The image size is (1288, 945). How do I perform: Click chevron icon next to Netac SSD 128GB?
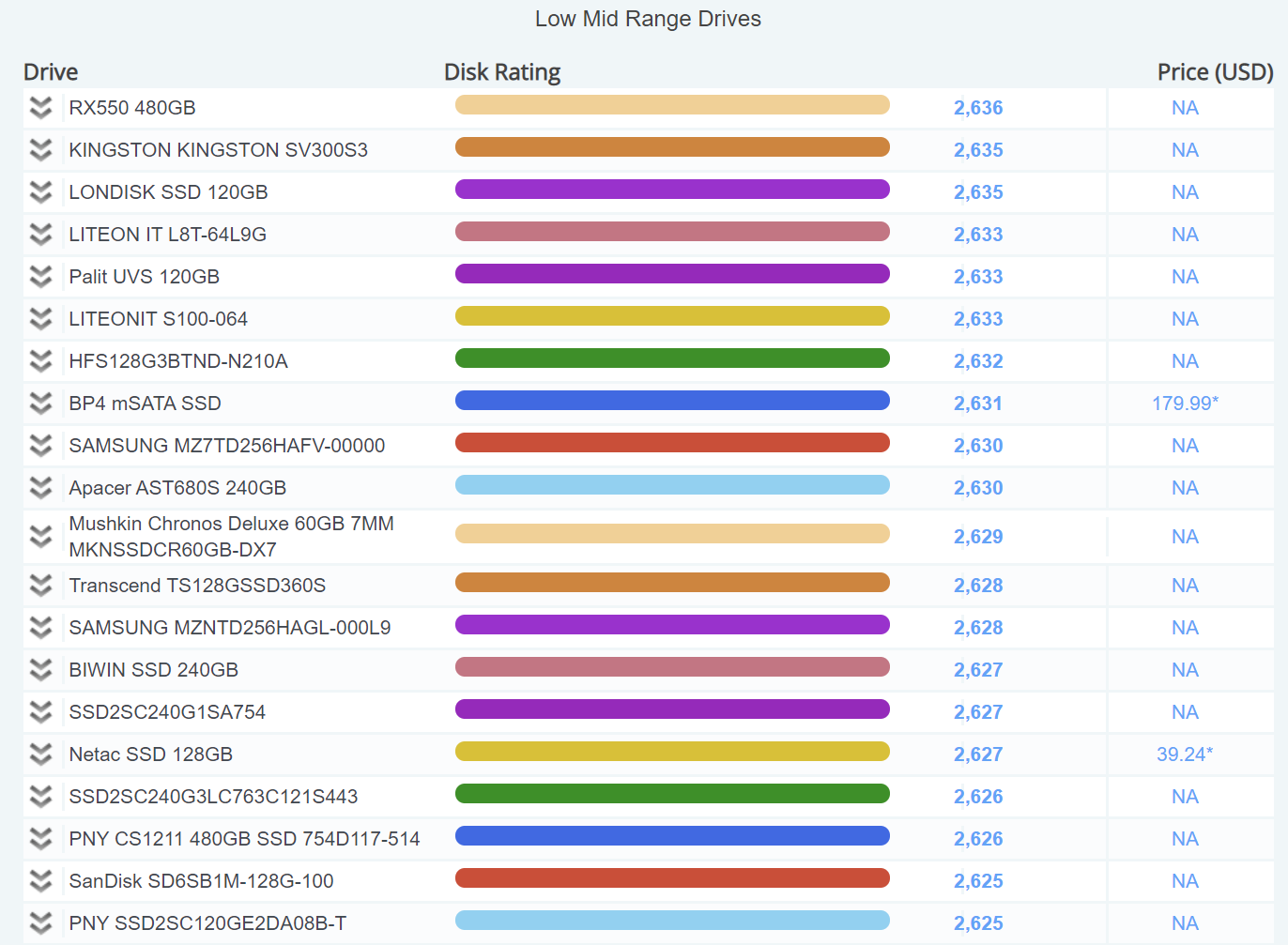click(40, 754)
